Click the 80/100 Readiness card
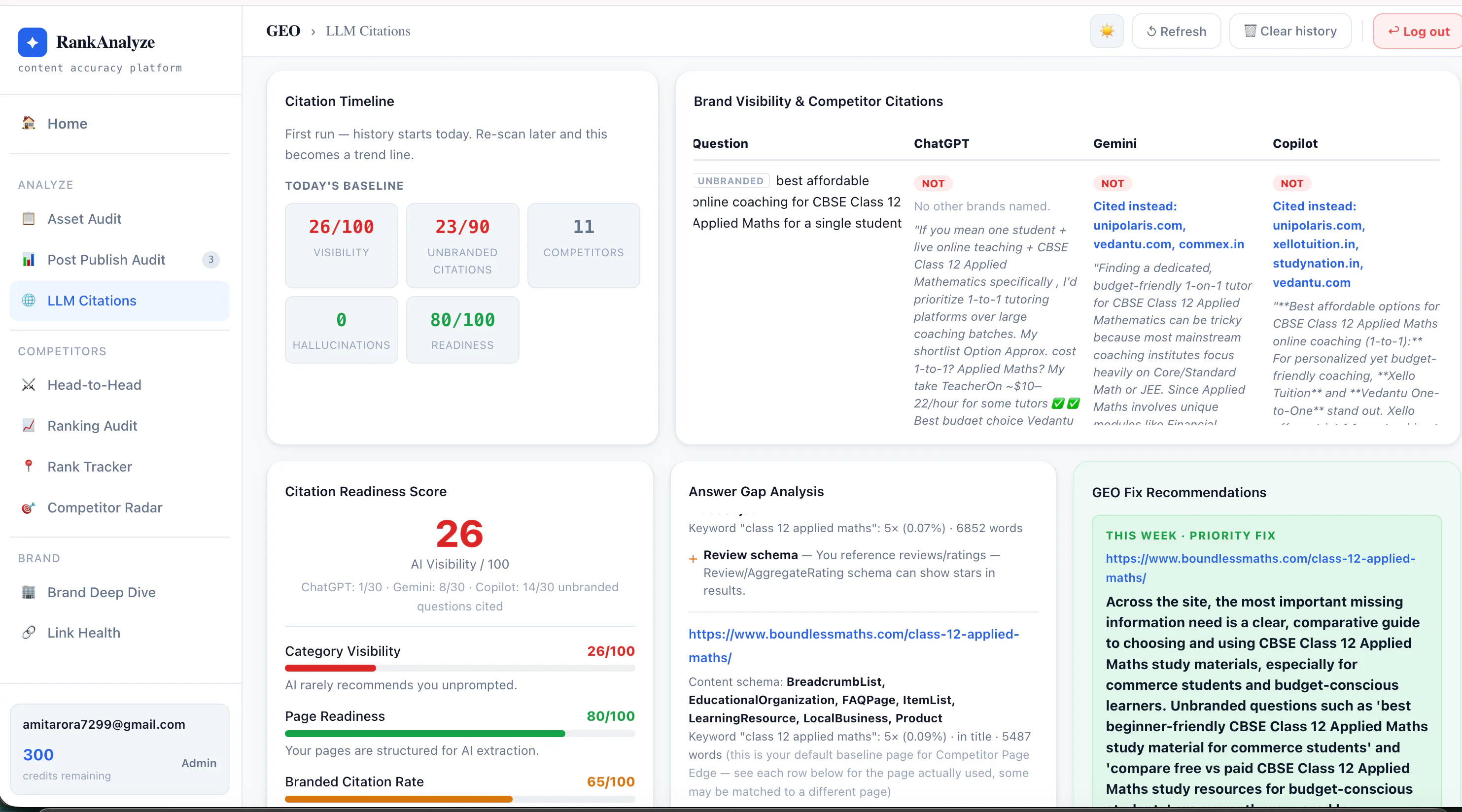Screen dimensions: 1462x812 click(462, 330)
